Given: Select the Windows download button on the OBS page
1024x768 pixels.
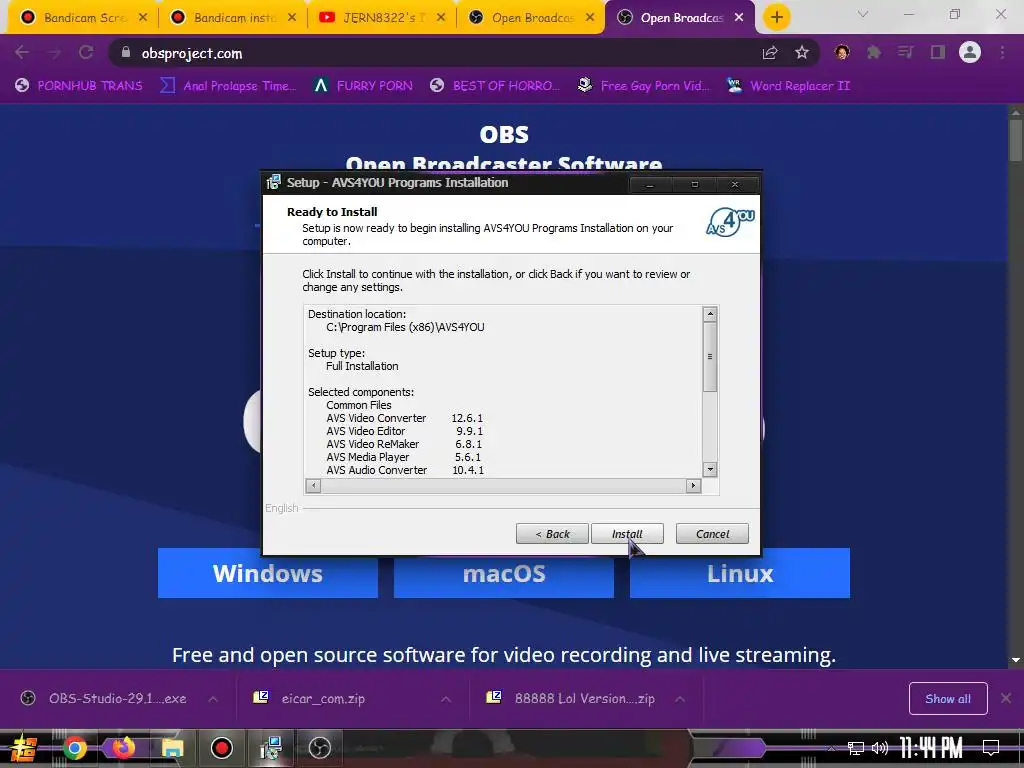Looking at the screenshot, I should click(x=268, y=573).
